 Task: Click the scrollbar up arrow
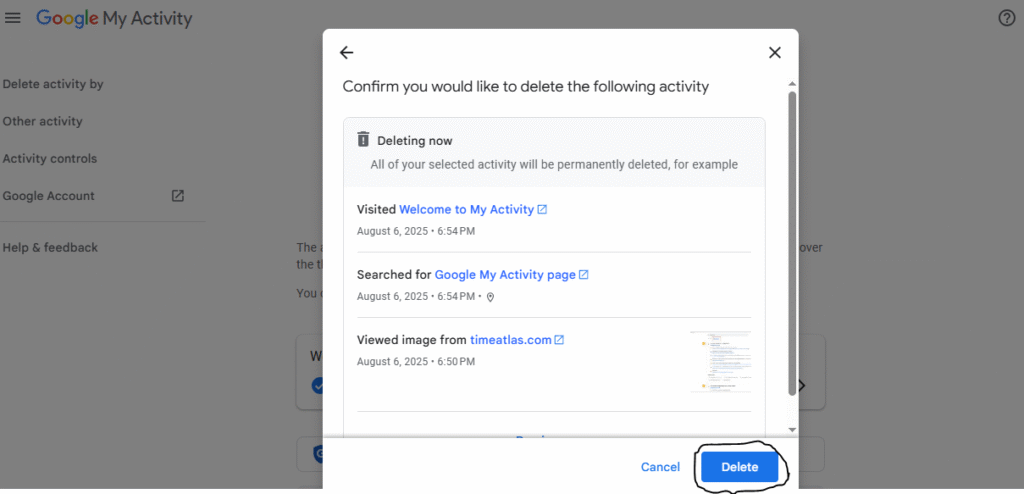pos(792,84)
